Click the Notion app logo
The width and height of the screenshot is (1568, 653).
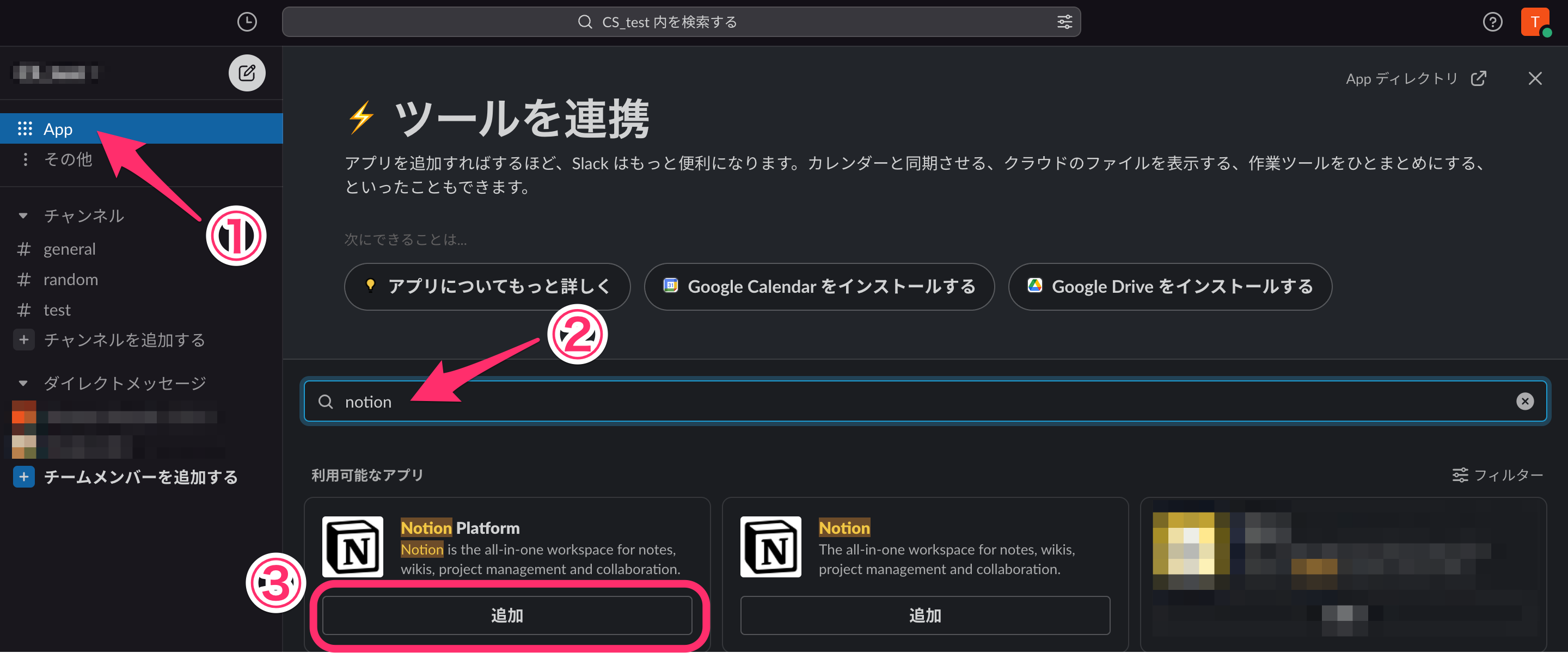click(770, 546)
